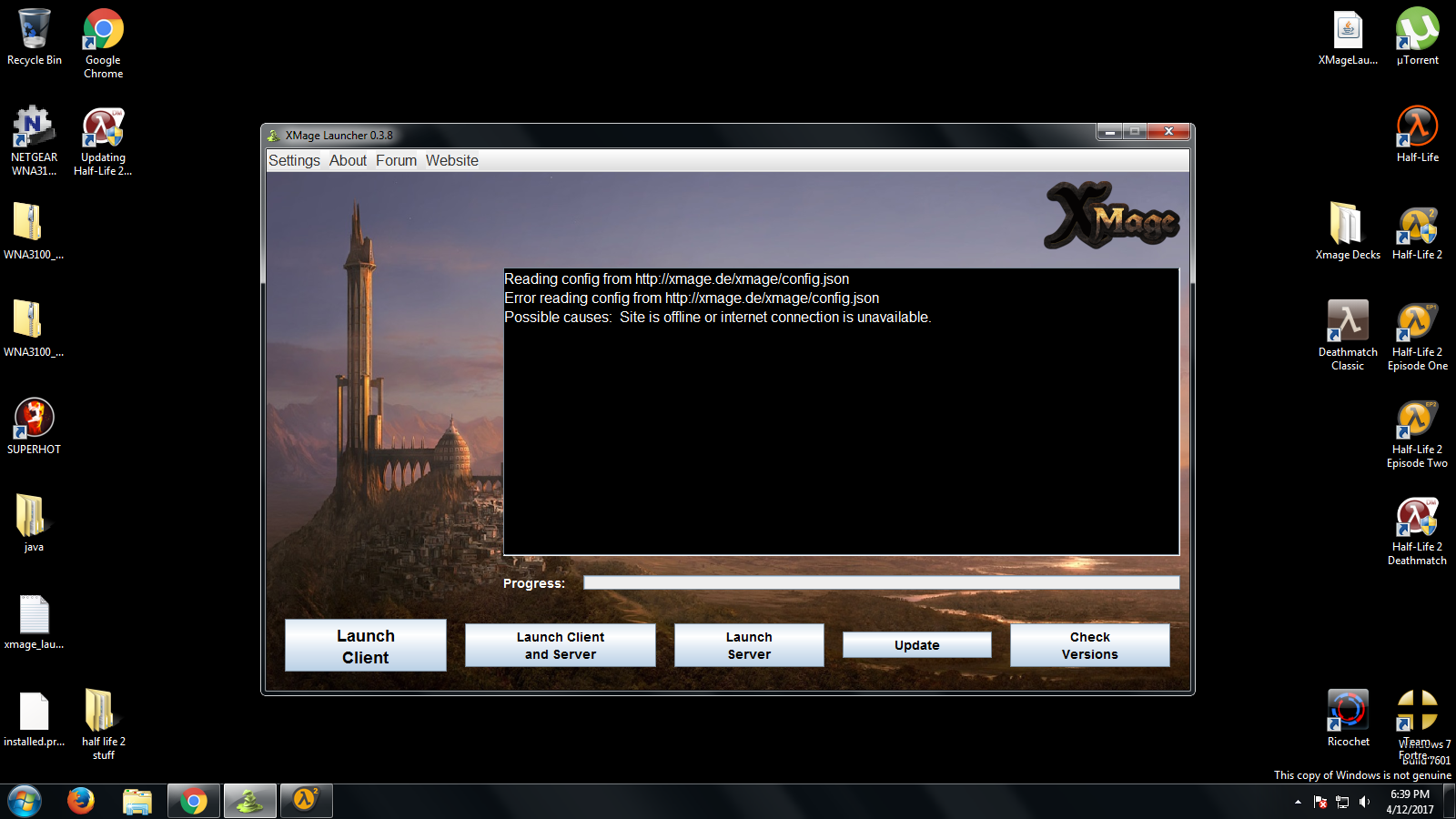The width and height of the screenshot is (1456, 819).
Task: Select the Updating Half-Life 2 desktop icon
Action: tap(103, 141)
